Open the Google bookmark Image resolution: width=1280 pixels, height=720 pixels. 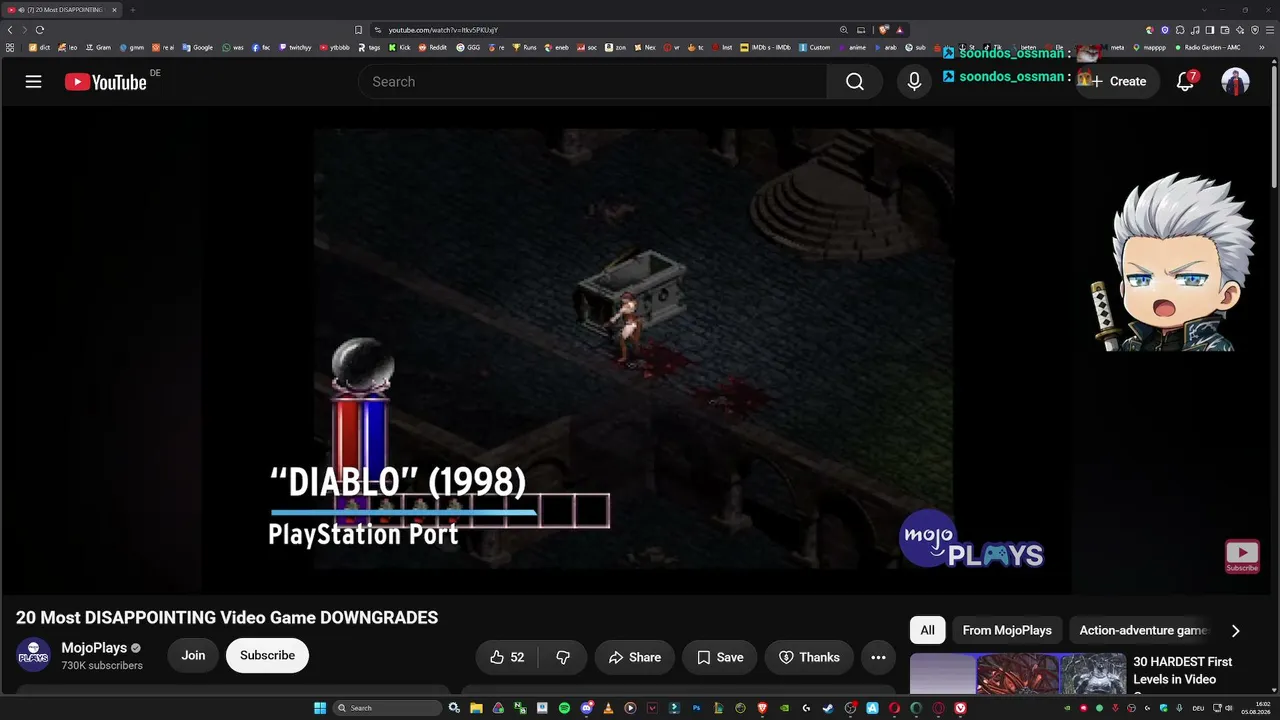click(197, 47)
